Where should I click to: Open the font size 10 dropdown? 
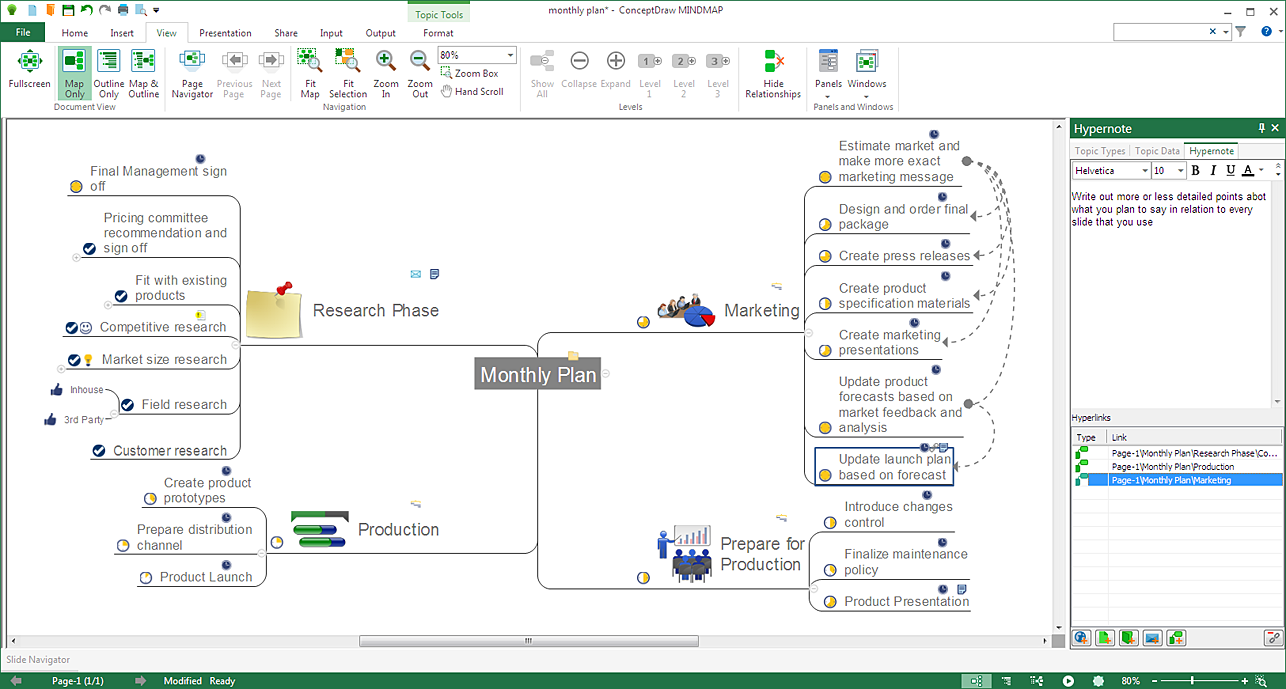pos(1181,171)
